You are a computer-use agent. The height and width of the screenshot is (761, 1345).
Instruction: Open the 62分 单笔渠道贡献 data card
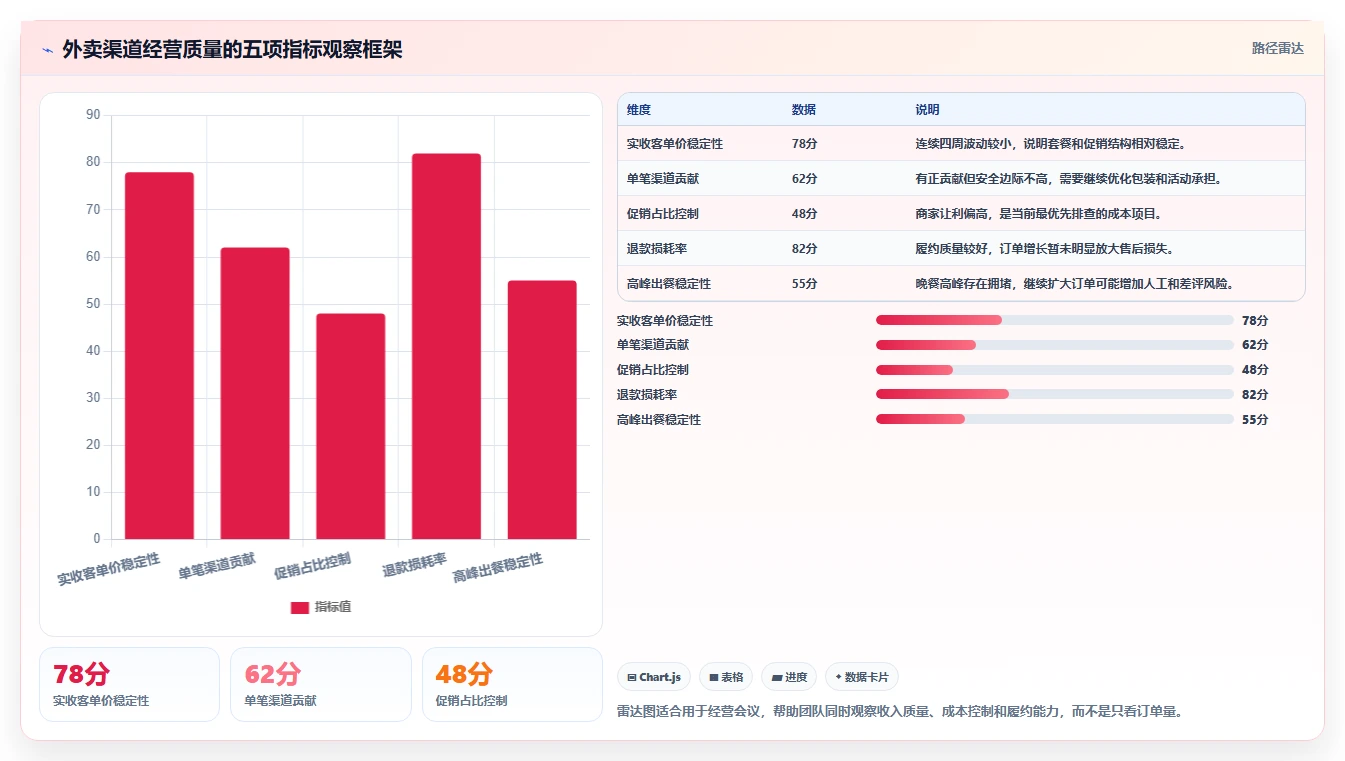(321, 684)
